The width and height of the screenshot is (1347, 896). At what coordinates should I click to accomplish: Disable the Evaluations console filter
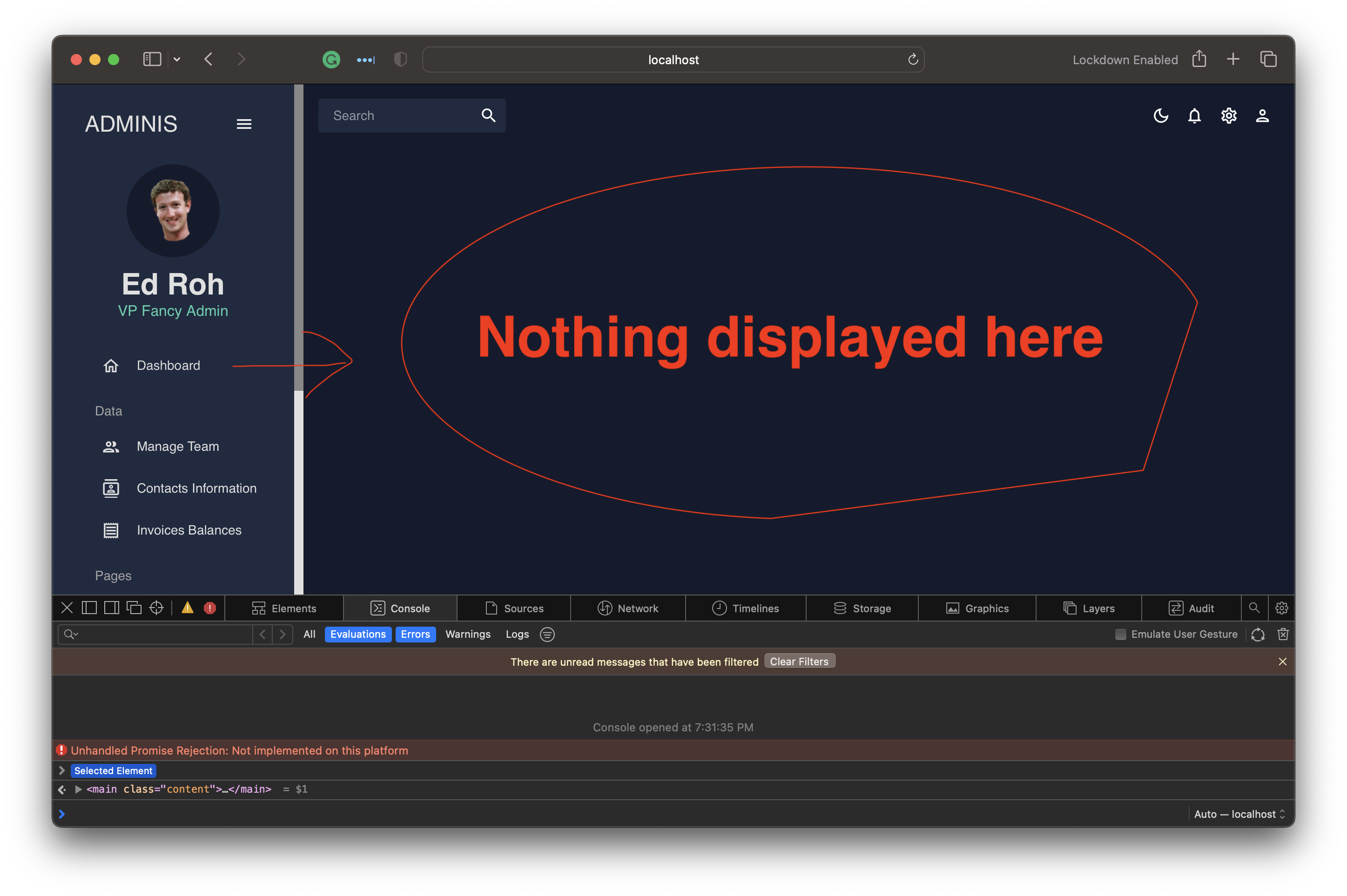[357, 634]
